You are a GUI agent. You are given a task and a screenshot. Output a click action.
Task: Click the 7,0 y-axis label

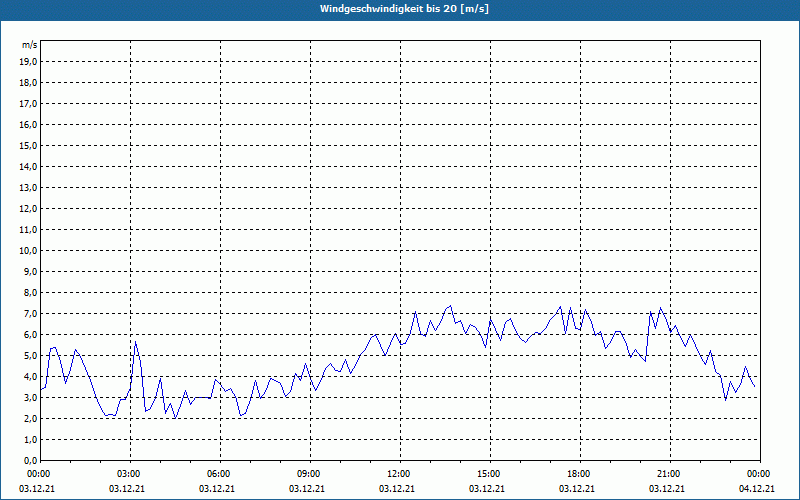[x=30, y=314]
